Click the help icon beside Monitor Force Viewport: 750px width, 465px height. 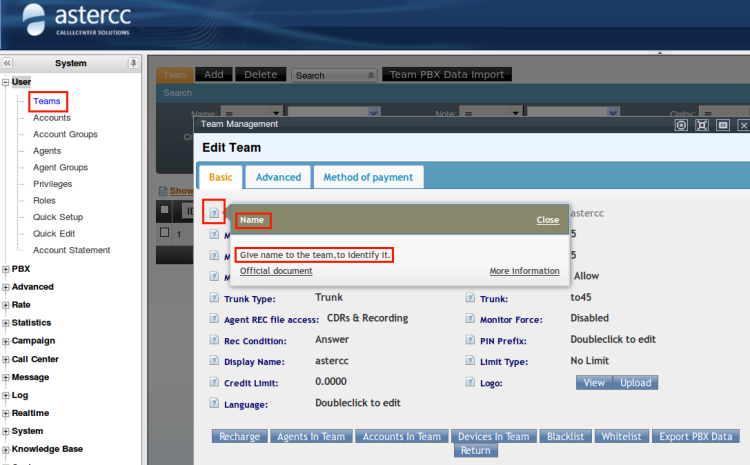[470, 319]
